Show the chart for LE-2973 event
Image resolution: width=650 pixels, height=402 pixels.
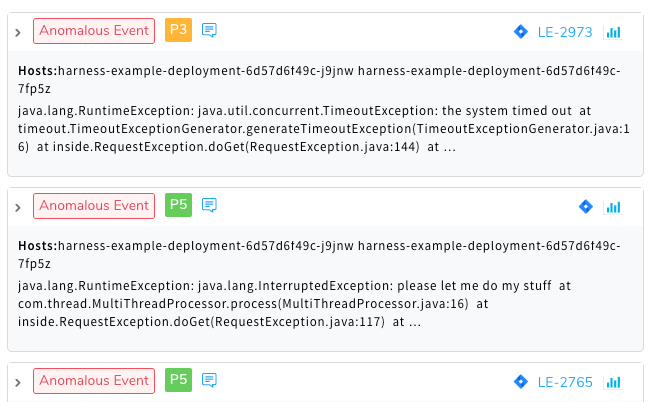coord(613,32)
